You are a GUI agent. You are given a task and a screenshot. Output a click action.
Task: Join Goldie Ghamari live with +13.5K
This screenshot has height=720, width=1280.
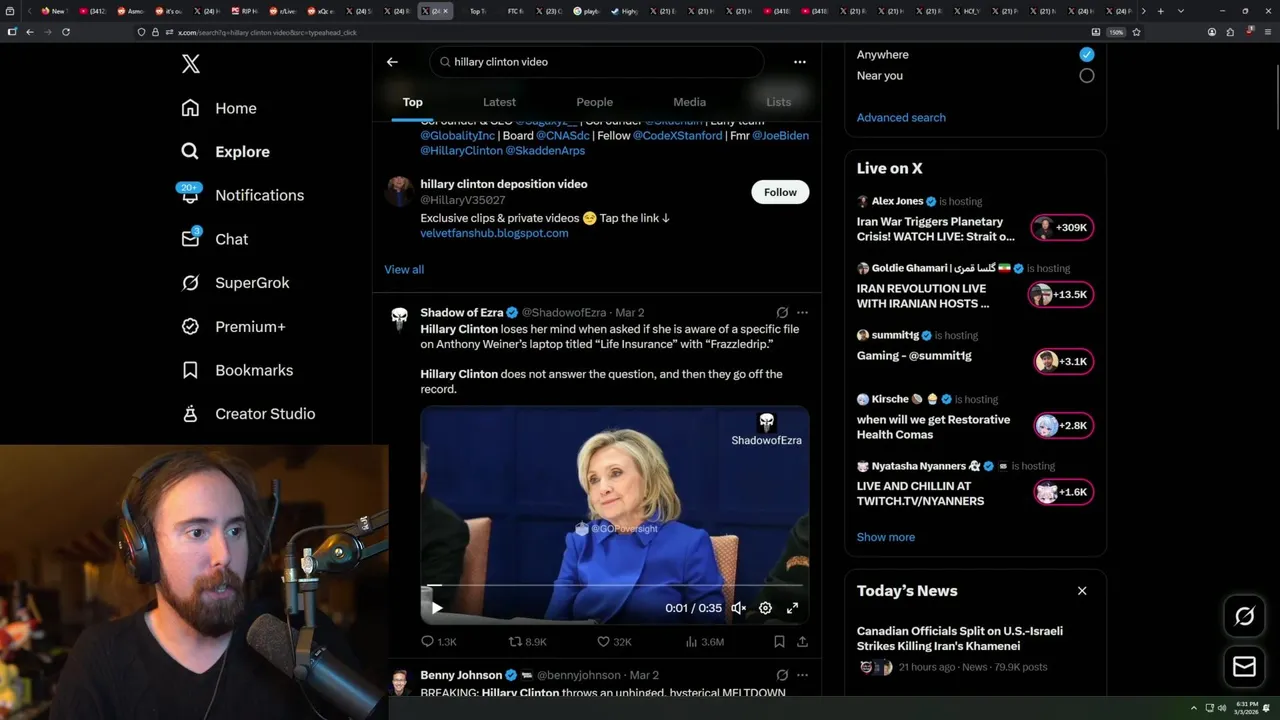coord(1062,295)
